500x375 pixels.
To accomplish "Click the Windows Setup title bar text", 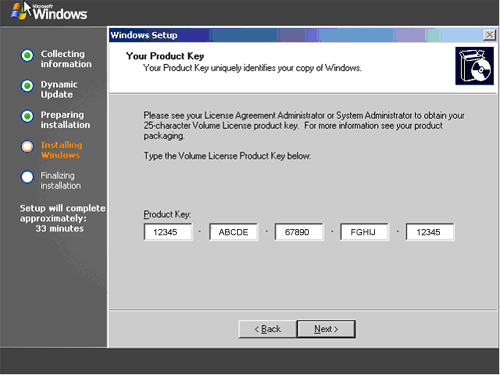I will pyautogui.click(x=144, y=35).
